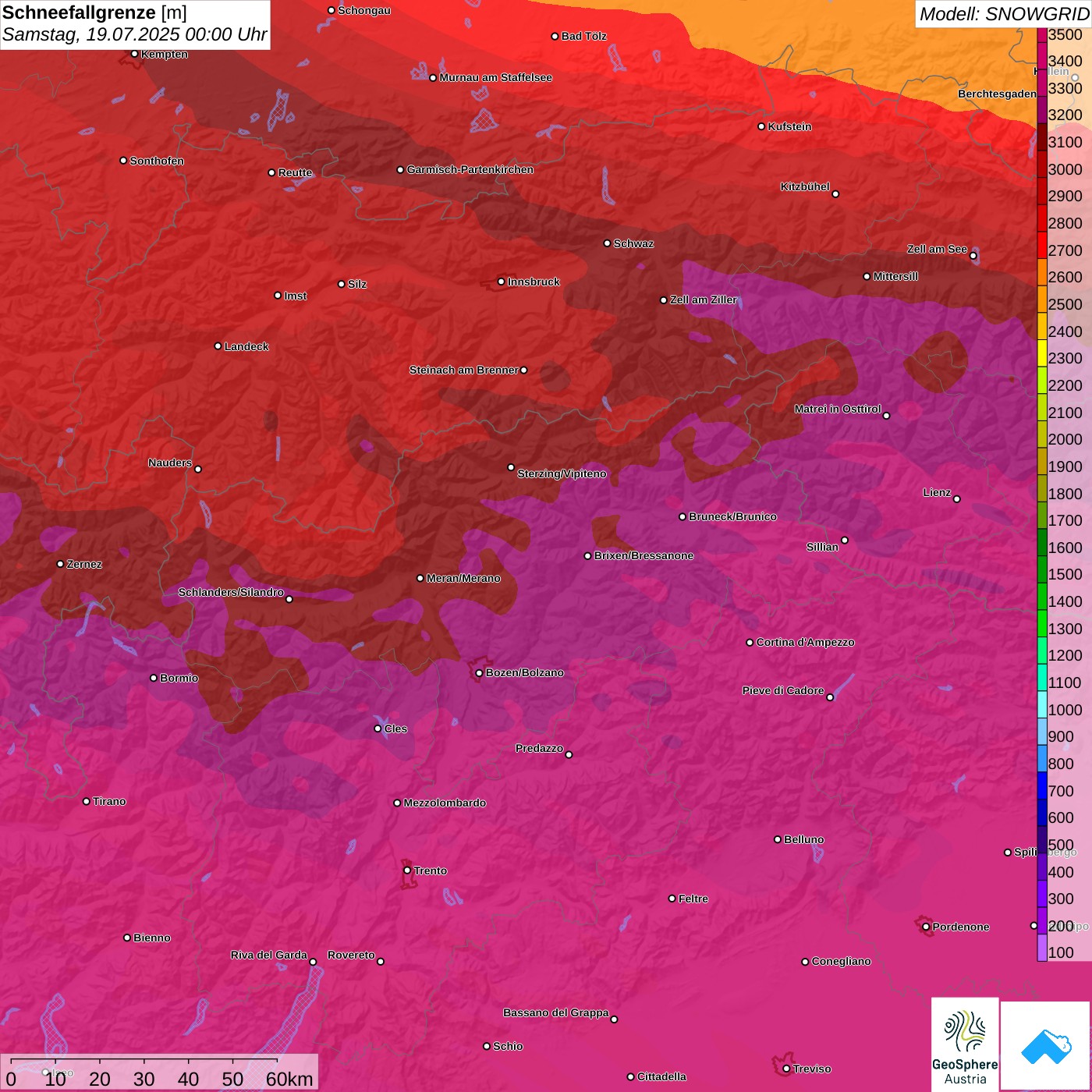This screenshot has height=1092, width=1092.
Task: Click the blue avalanche service logo
Action: point(1045,1045)
